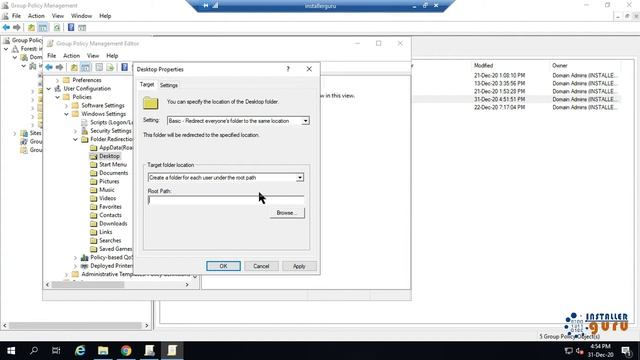Select Searches folder in tree
Screen dimensions: 640x360
pos(110,240)
